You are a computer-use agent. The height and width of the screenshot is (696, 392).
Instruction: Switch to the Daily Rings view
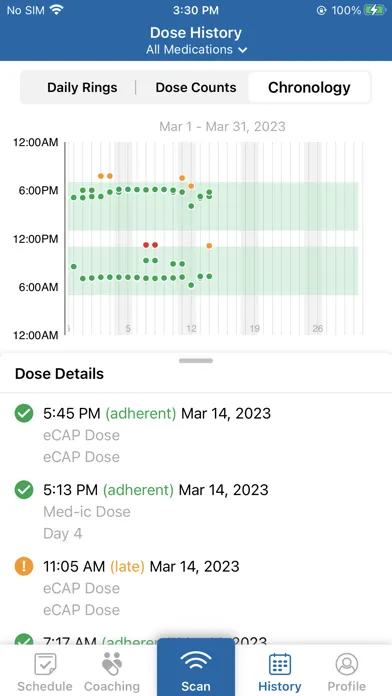(x=82, y=87)
